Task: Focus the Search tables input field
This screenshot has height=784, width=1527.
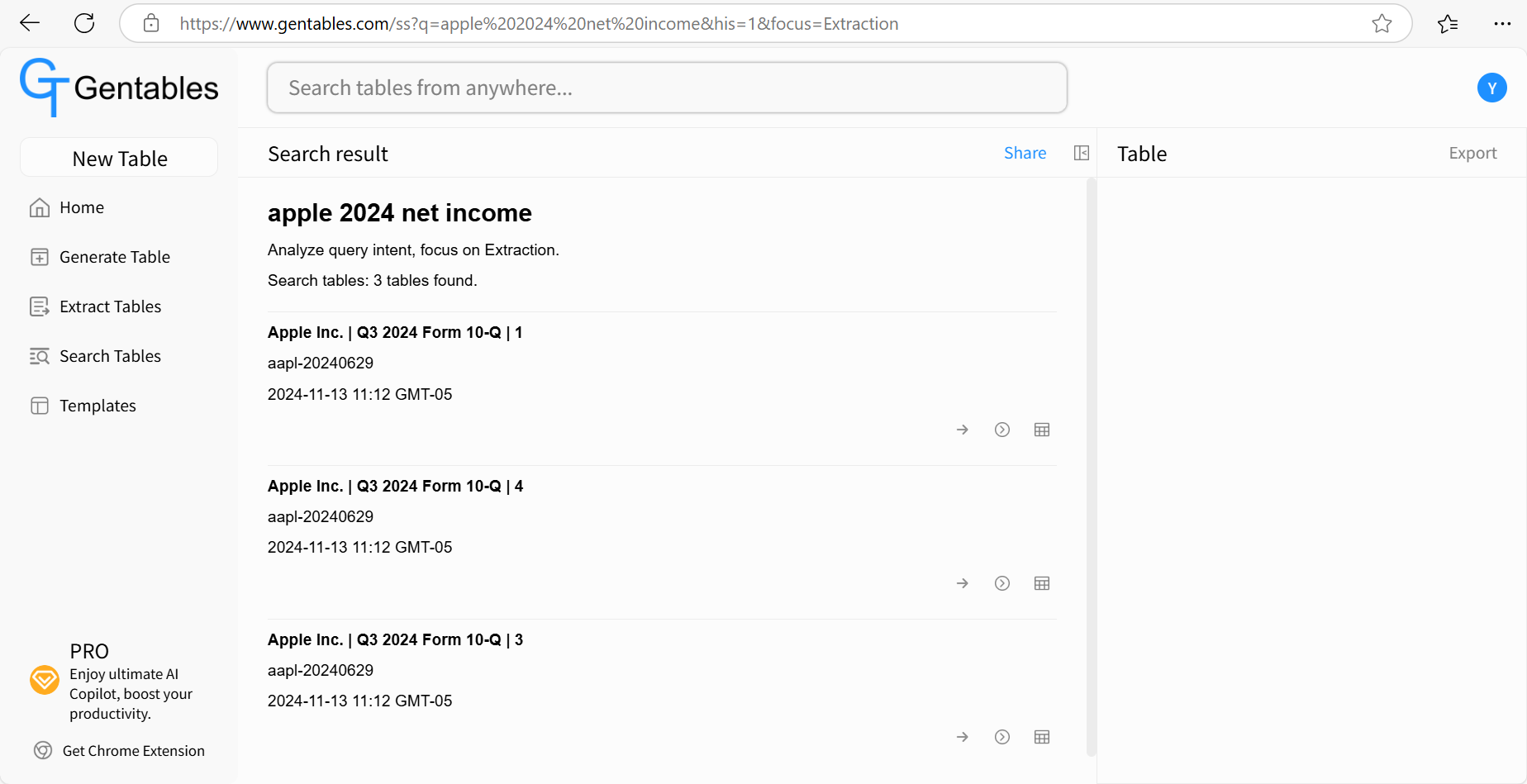Action: [x=667, y=88]
